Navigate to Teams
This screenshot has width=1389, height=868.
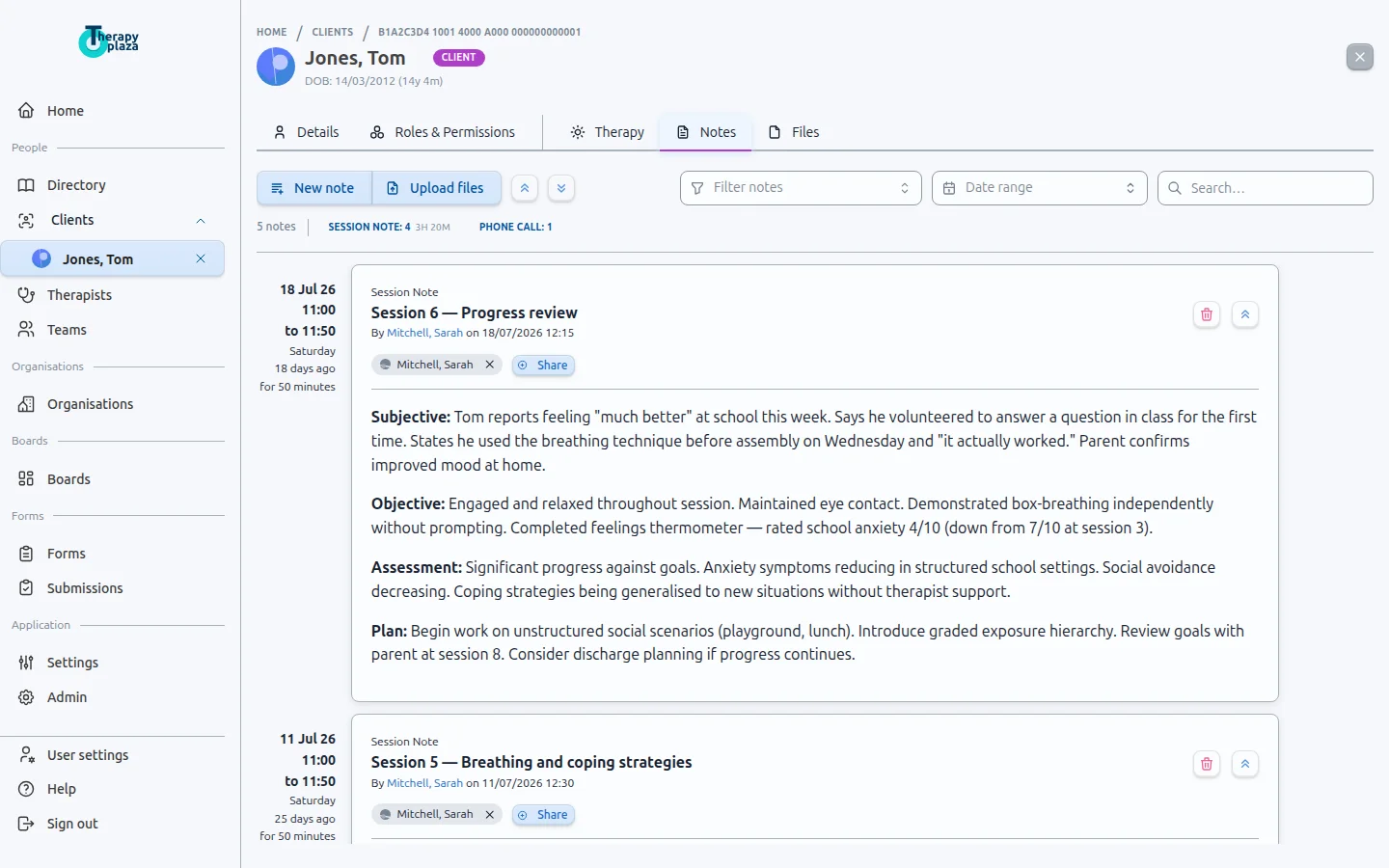112,330
